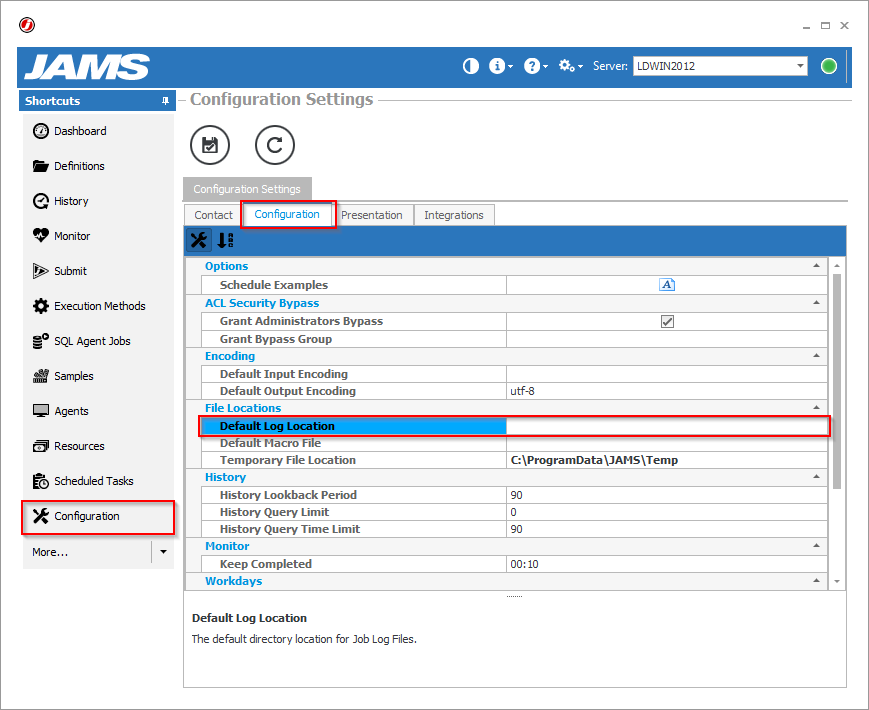Edit the Default Macro File value
869x710 pixels.
tap(667, 443)
